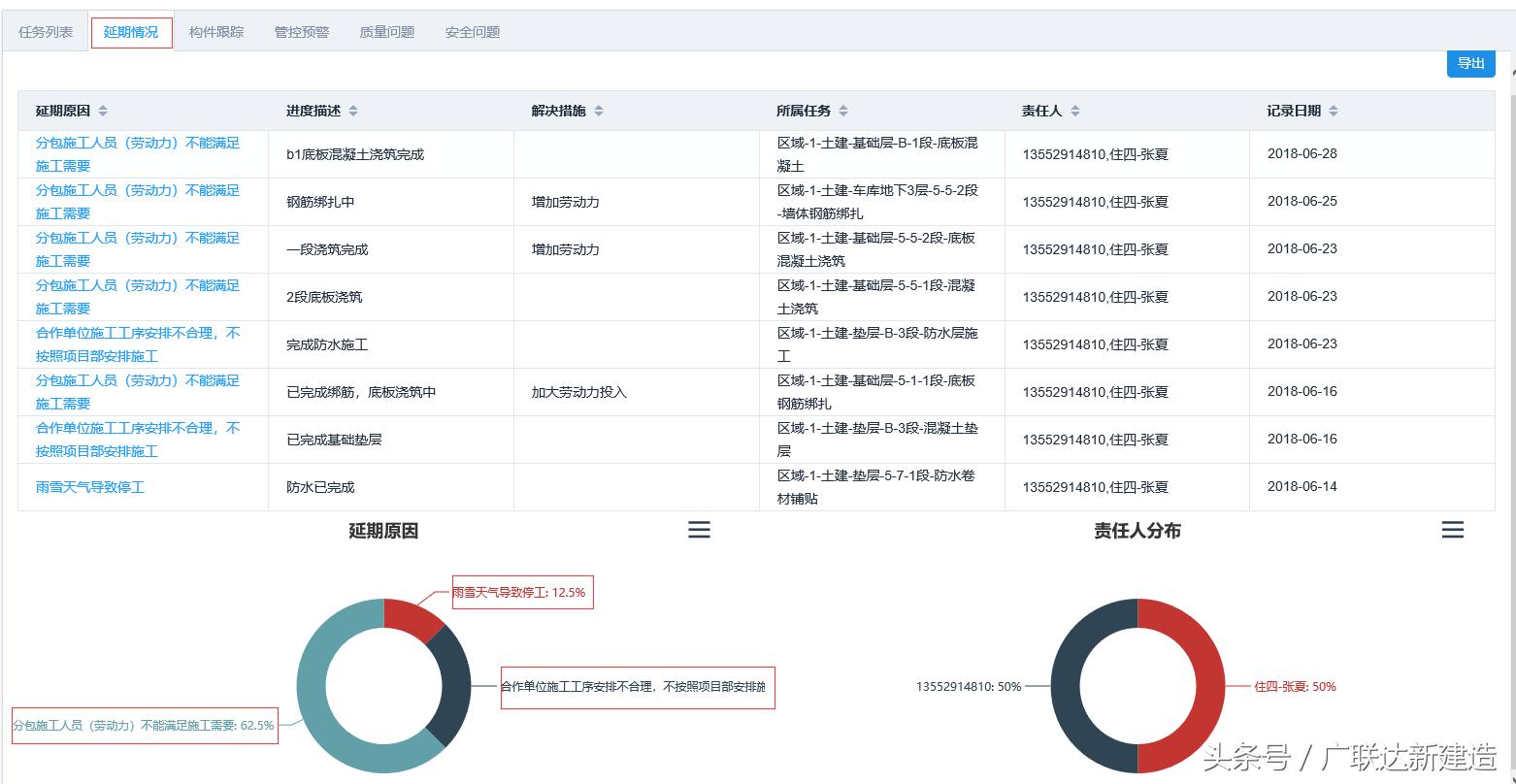Click the 解决措施 sort arrows
Viewport: 1516px width, 784px height.
[599, 111]
